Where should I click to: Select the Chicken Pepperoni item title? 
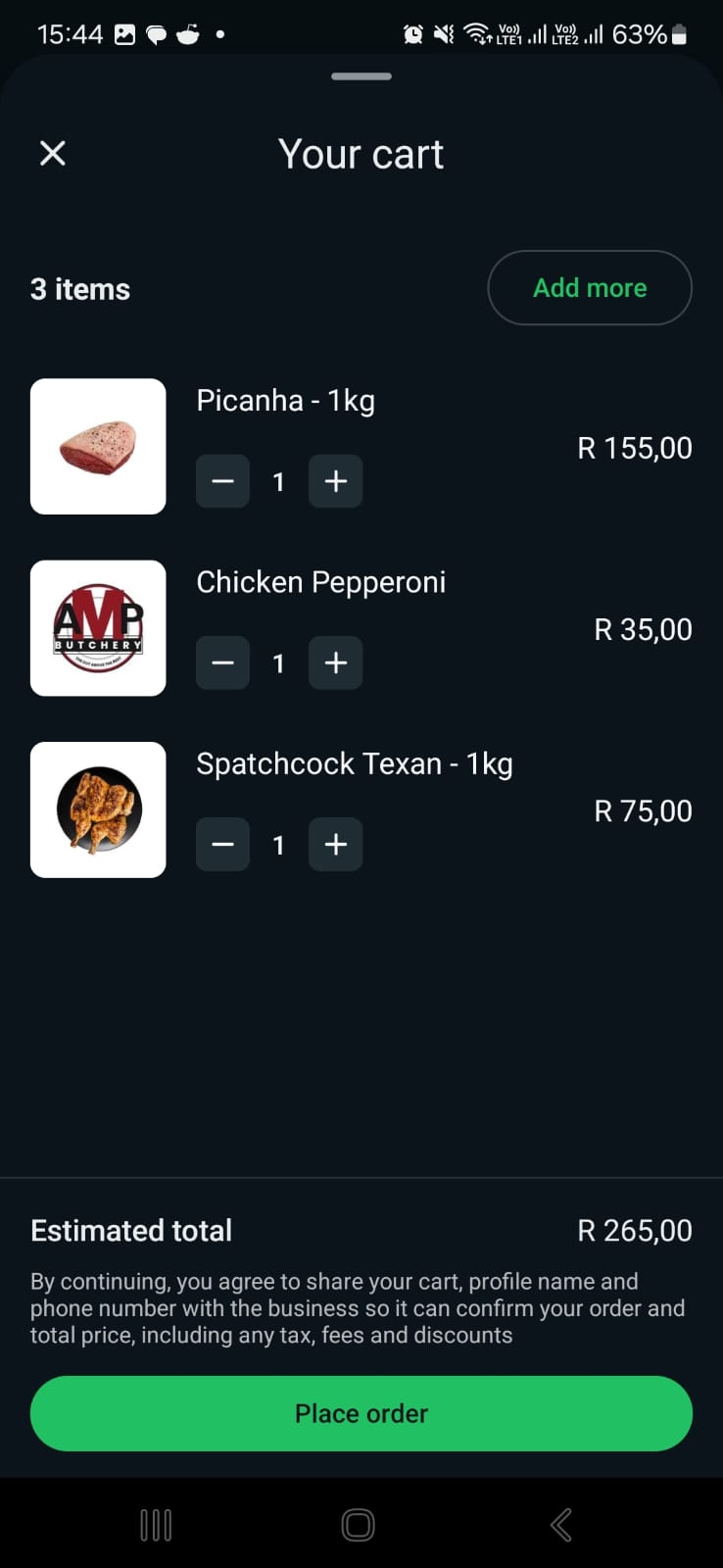click(320, 582)
